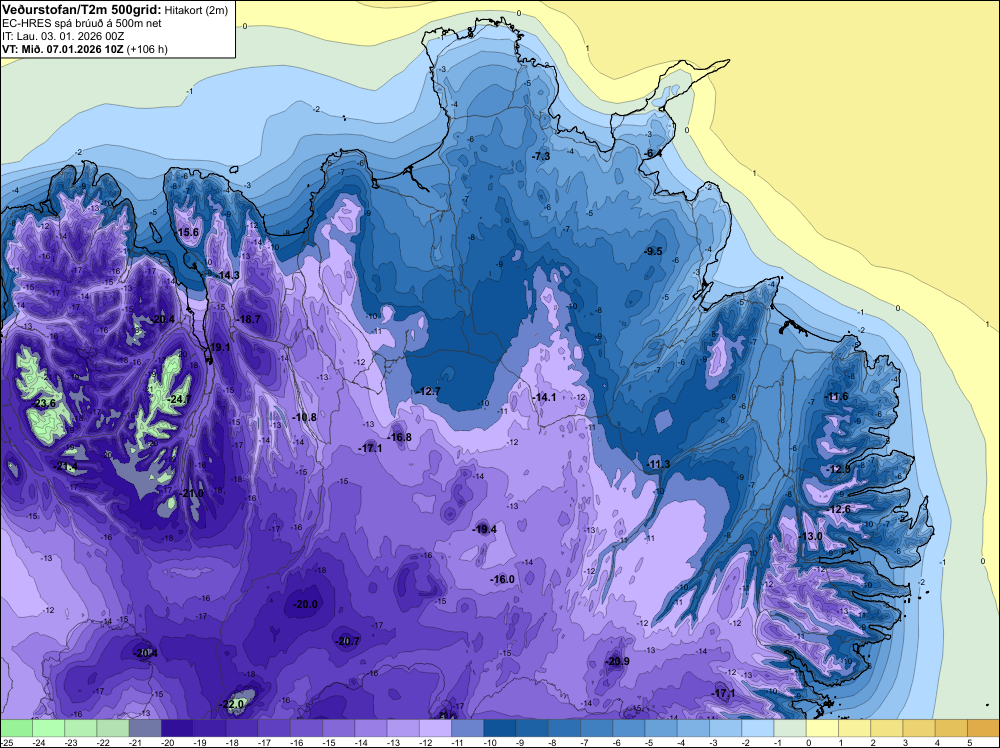
Task: Click the legend tick label -15
Action: [328, 742]
